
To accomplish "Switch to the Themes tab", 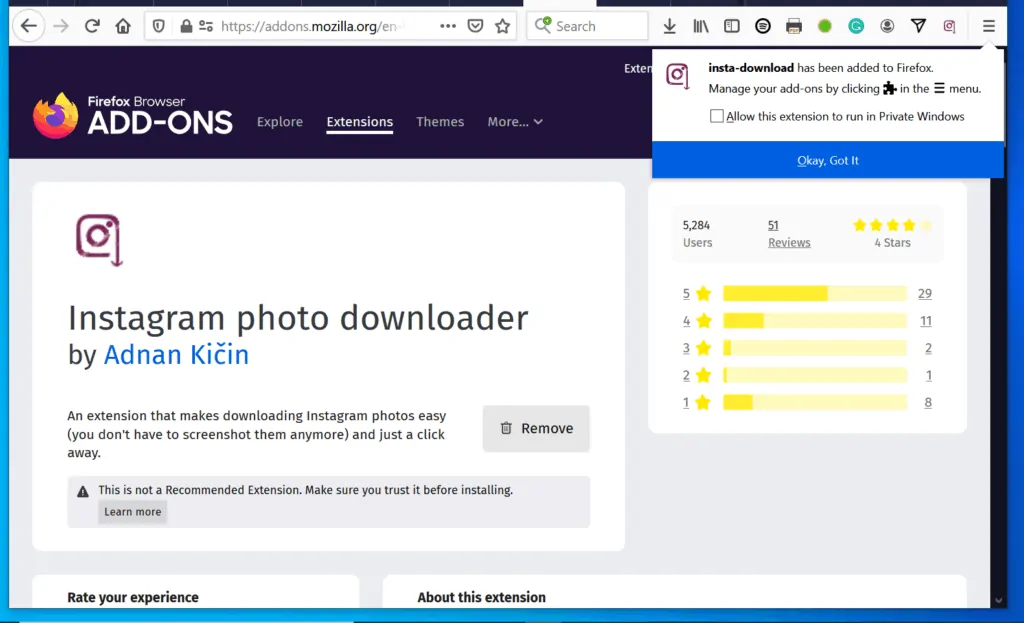I will coord(440,121).
